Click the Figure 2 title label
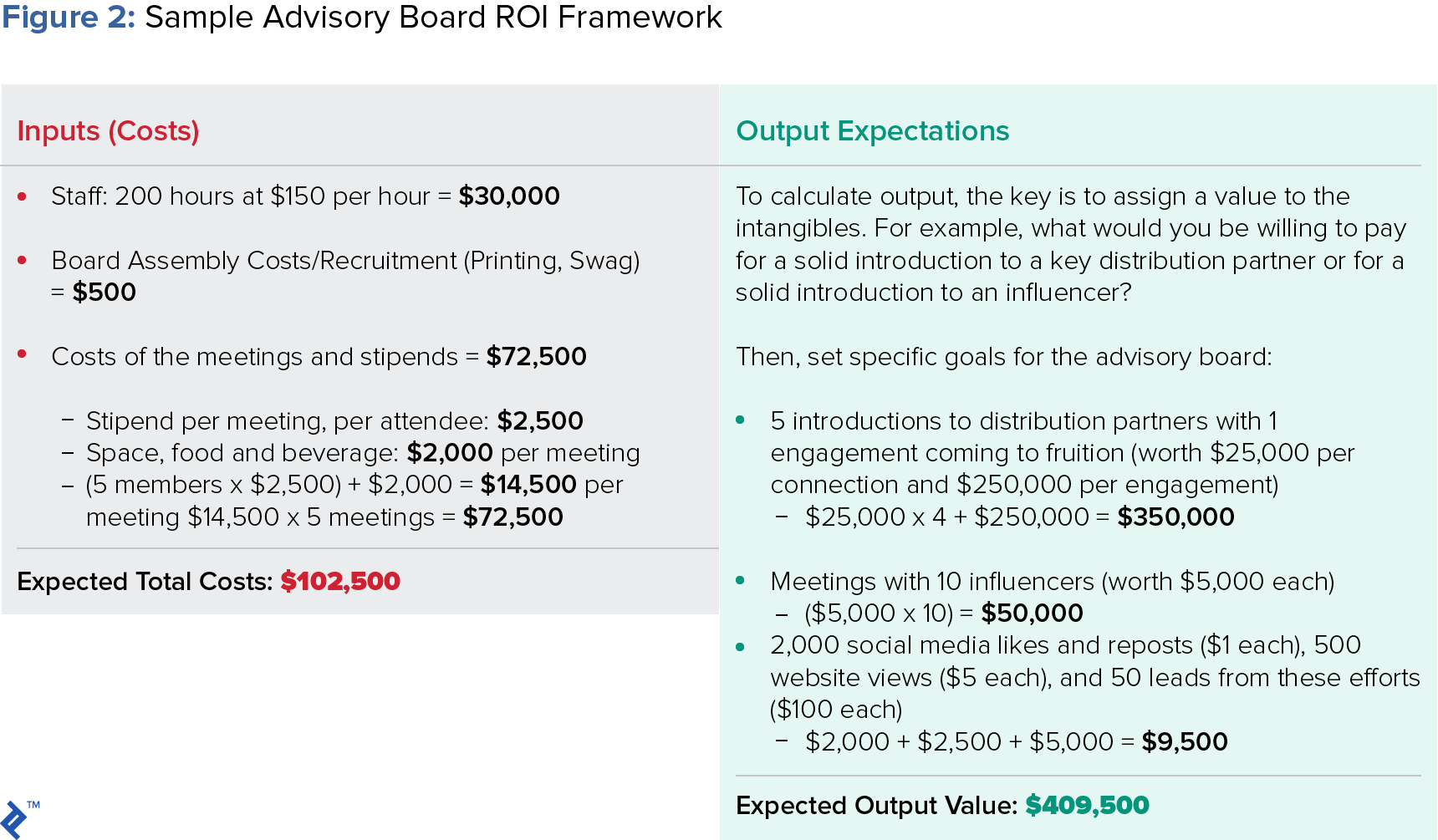This screenshot has width=1438, height=840. (69, 18)
